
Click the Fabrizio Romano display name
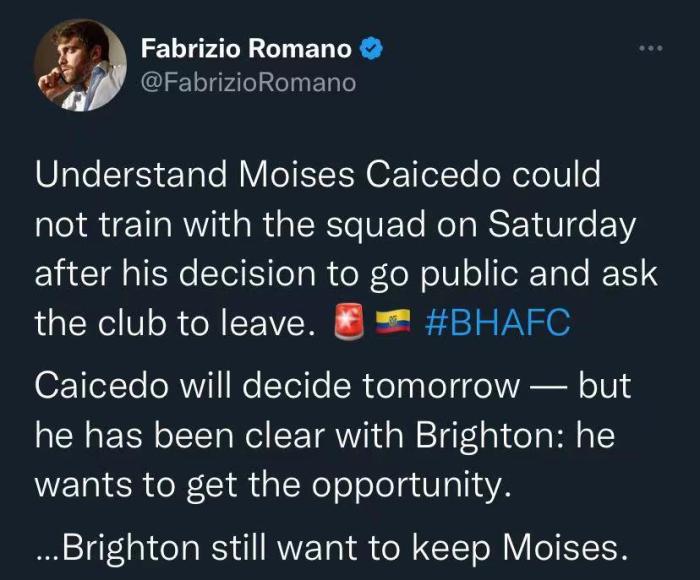(x=245, y=48)
